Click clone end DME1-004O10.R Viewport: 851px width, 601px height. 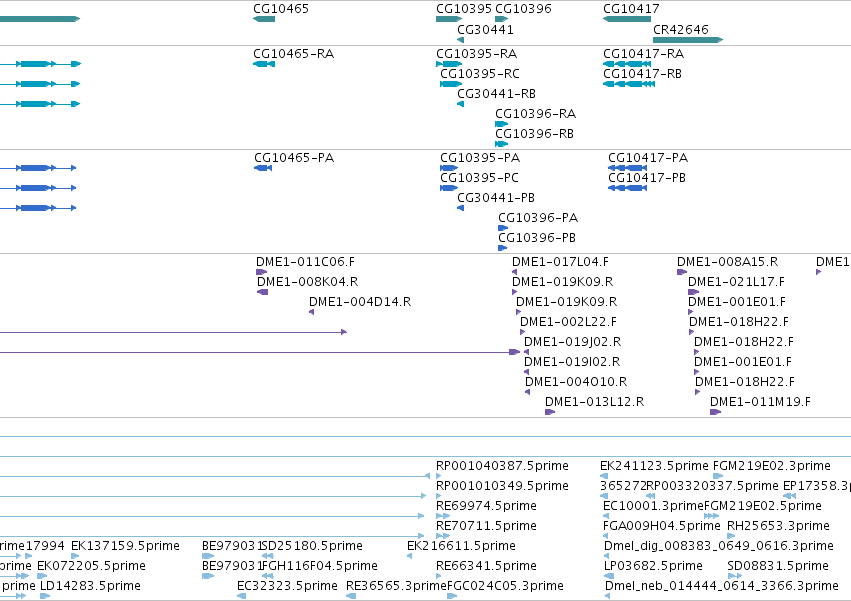[x=576, y=383]
